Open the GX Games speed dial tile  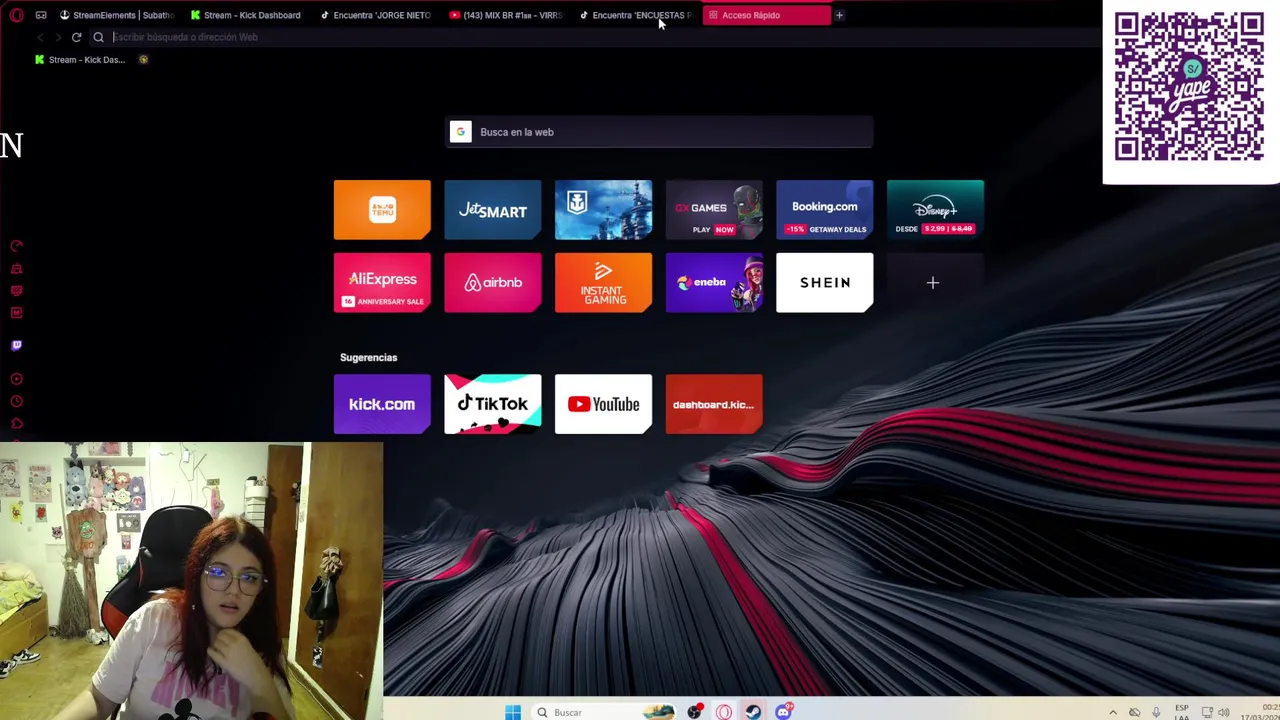coord(714,210)
